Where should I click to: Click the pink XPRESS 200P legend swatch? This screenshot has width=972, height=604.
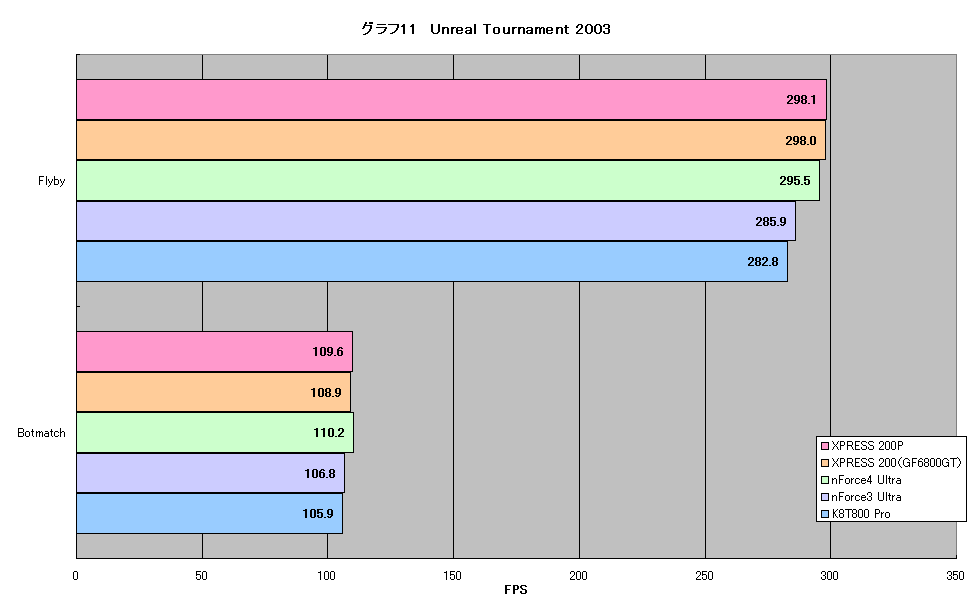pyautogui.click(x=825, y=446)
